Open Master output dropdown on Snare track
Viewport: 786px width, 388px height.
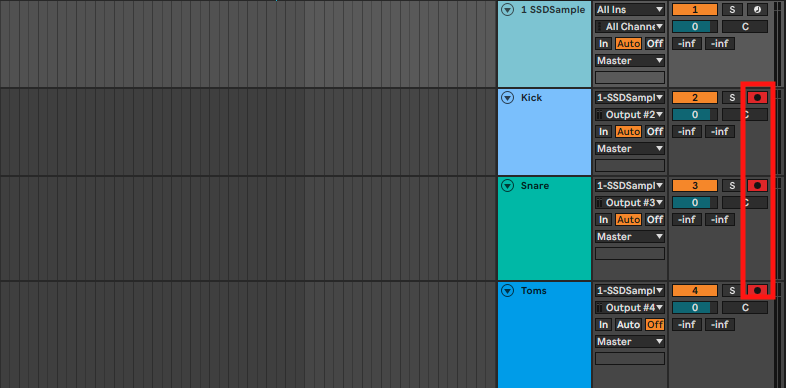pyautogui.click(x=630, y=237)
